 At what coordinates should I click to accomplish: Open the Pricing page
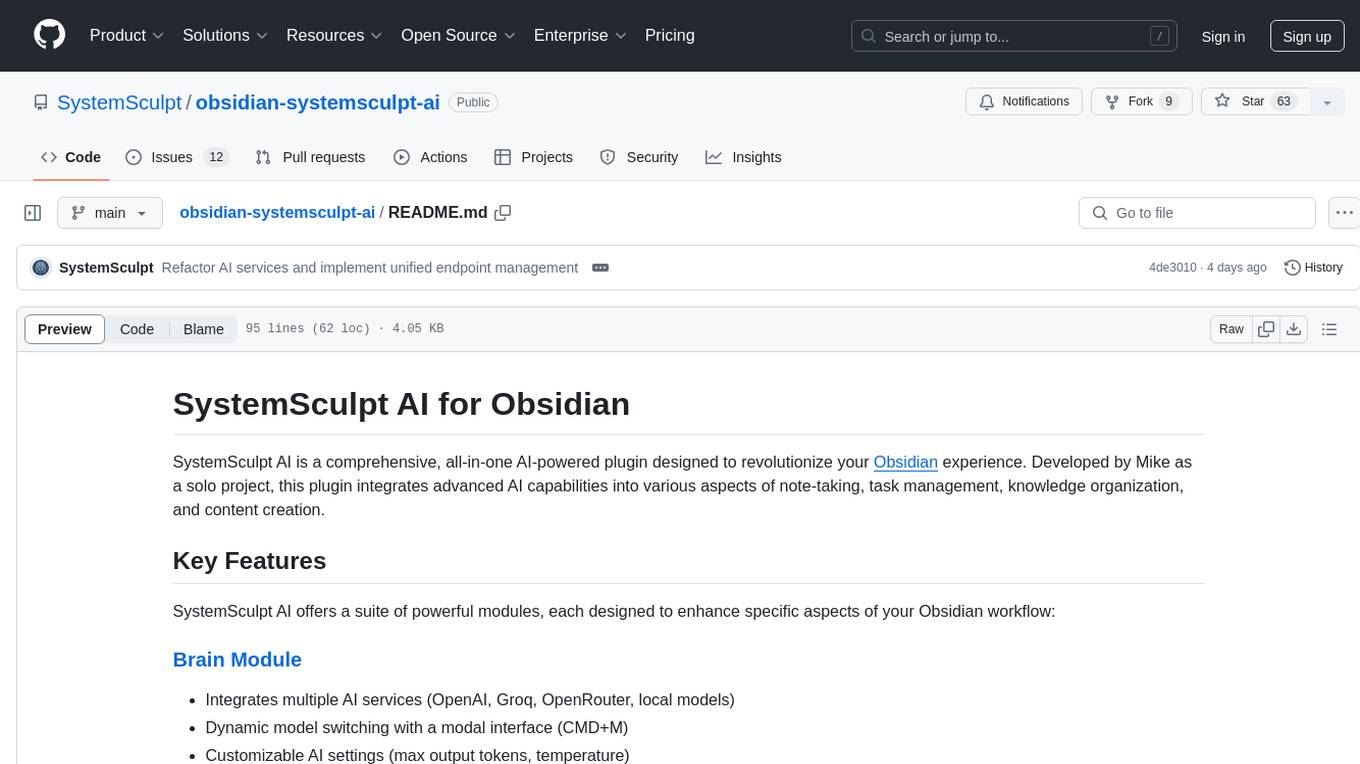click(x=670, y=35)
